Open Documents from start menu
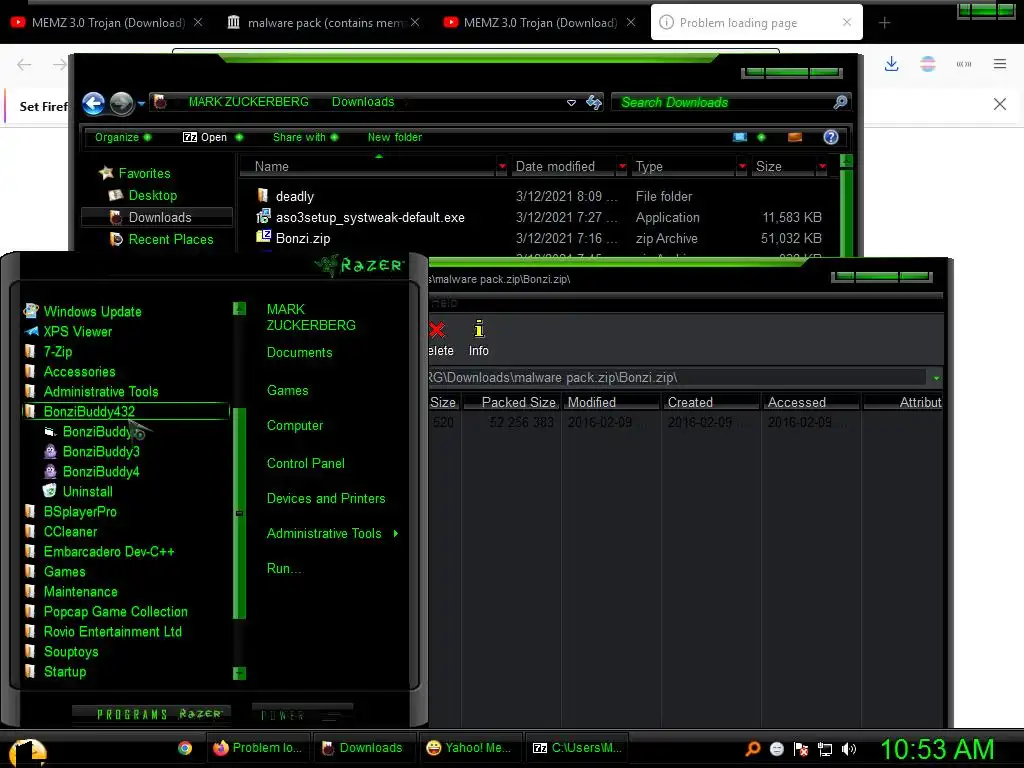This screenshot has height=768, width=1024. tap(299, 353)
